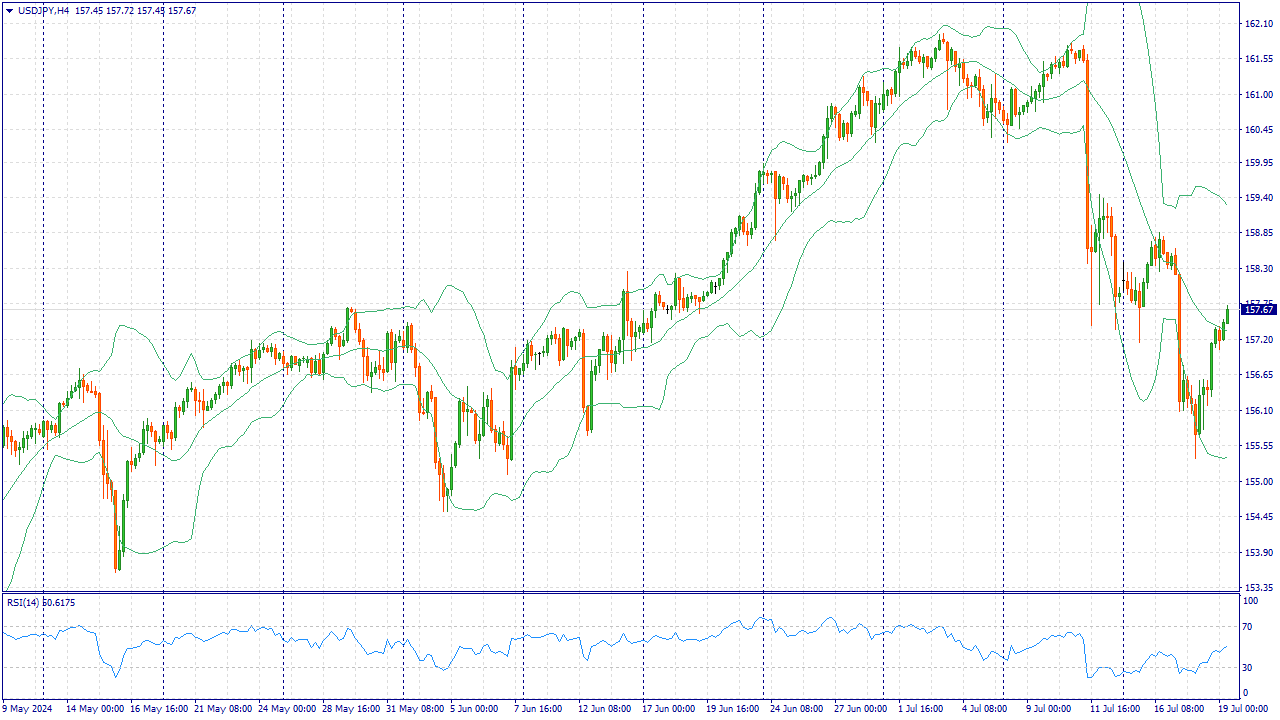The height and width of the screenshot is (720, 1280).
Task: Click the 155.00 level on price axis
Action: pos(1257,482)
